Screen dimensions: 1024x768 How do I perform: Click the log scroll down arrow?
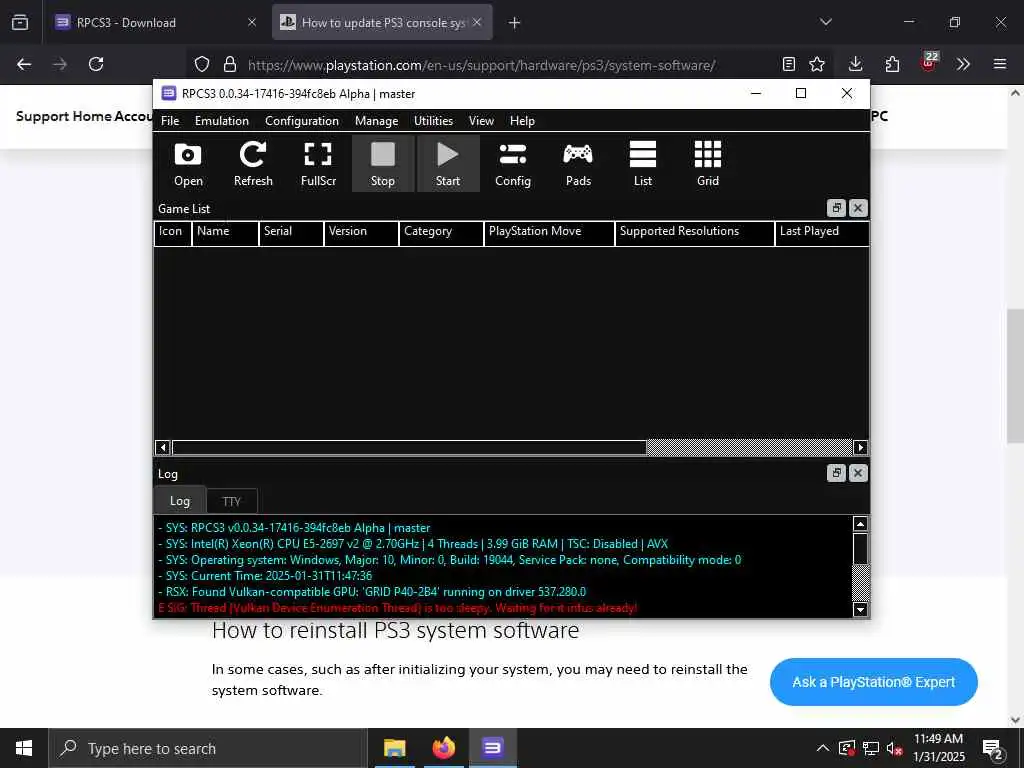click(860, 609)
